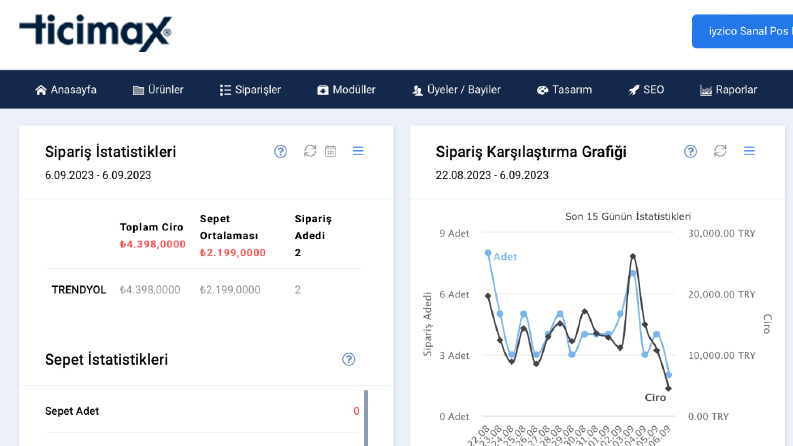Click the red Toplam Ciro value ₺4.398,0000
Screen dimensions: 793x446
(x=153, y=244)
